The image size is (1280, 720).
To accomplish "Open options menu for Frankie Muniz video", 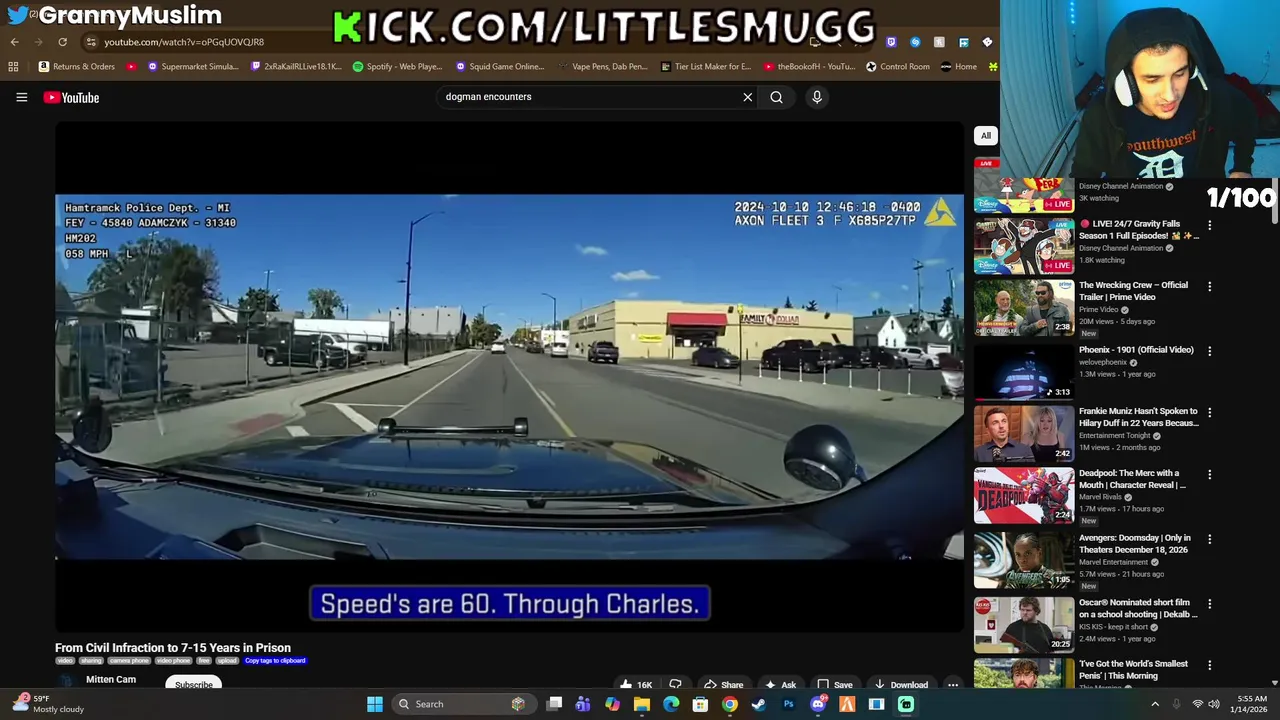I will (1209, 412).
